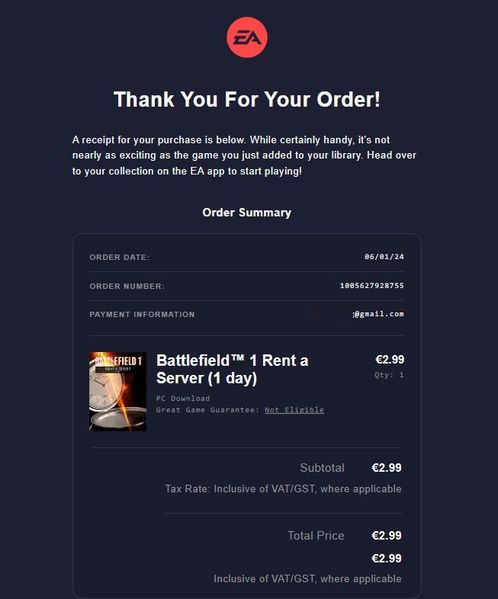Click the gmail.com payment email address
Image resolution: width=498 pixels, height=599 pixels.
point(378,314)
